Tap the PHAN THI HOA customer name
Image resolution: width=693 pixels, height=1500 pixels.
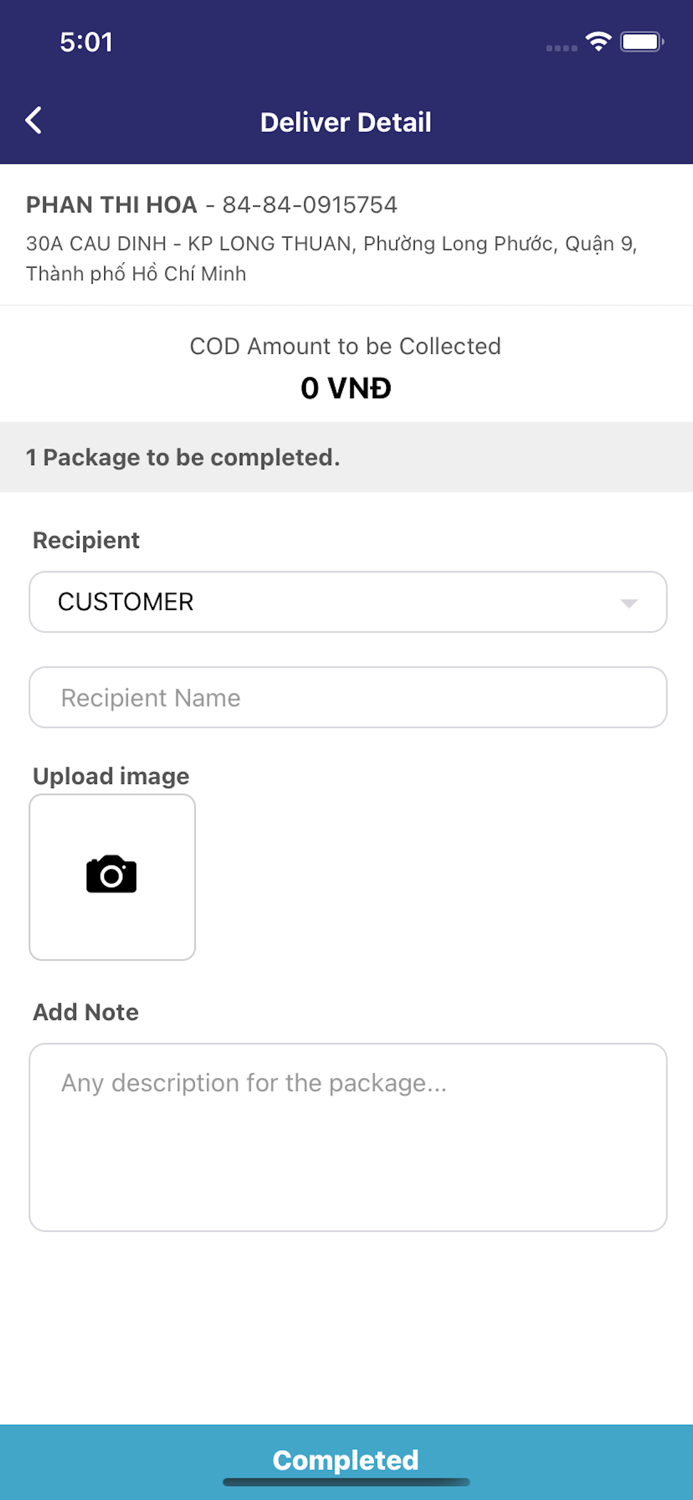point(112,205)
